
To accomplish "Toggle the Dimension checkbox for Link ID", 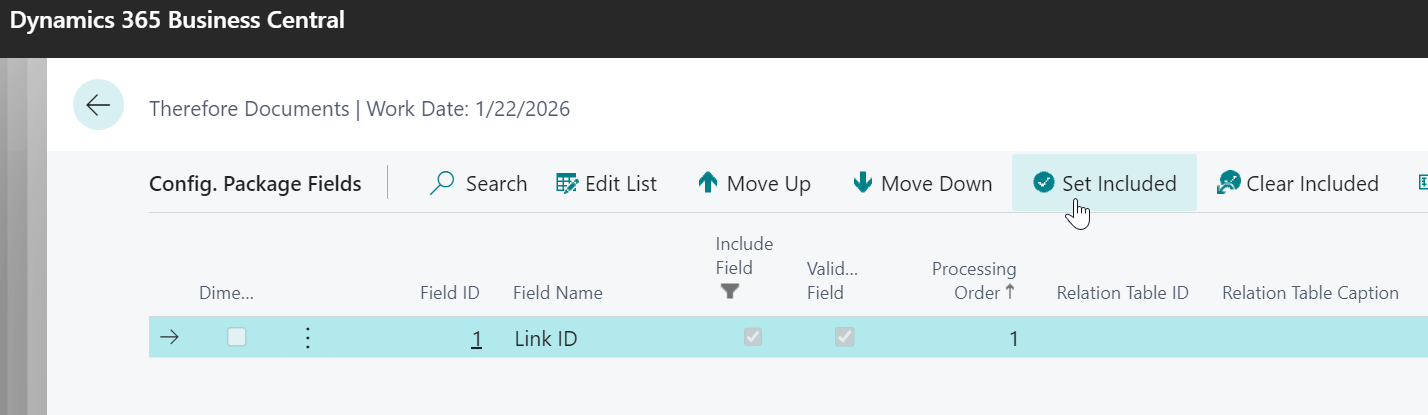I will coord(236,338).
